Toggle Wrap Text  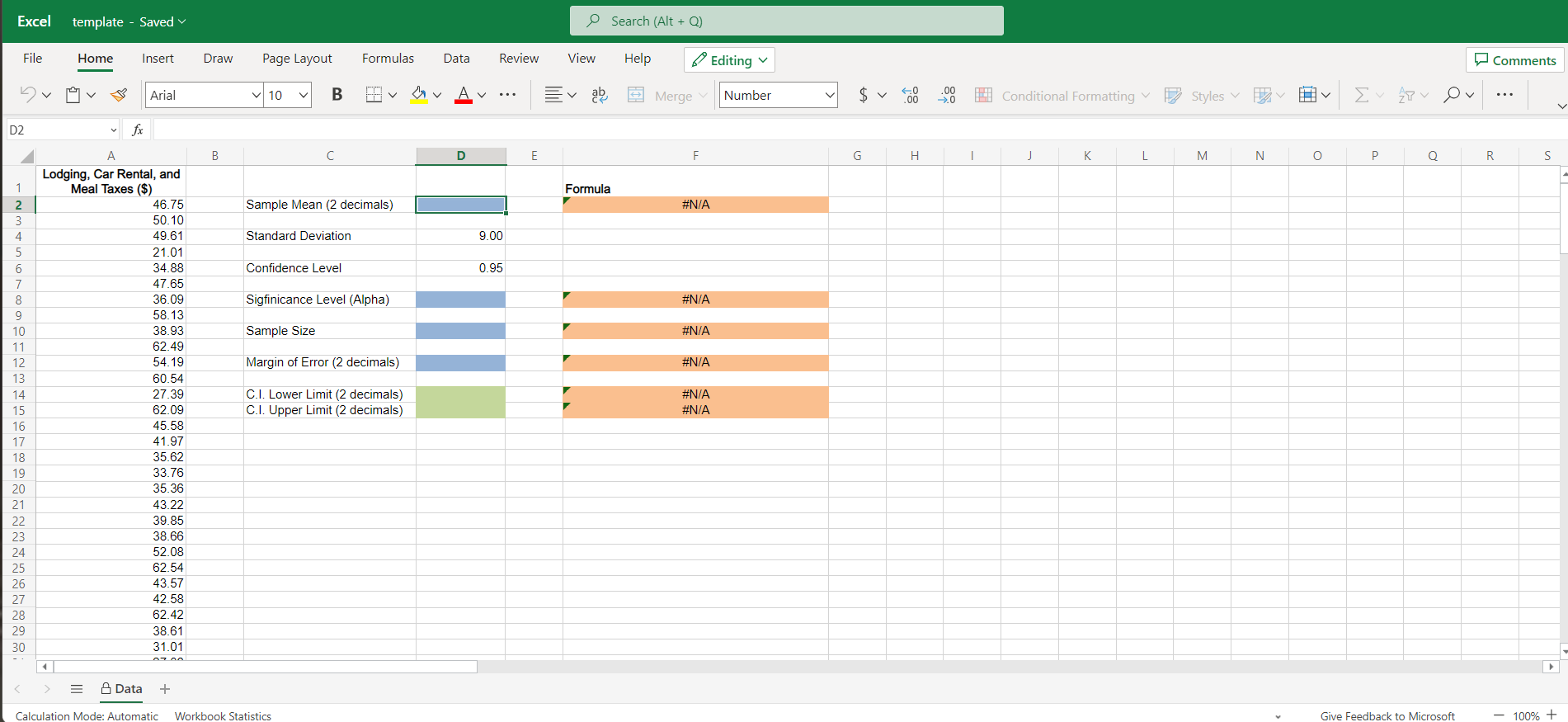tap(600, 95)
